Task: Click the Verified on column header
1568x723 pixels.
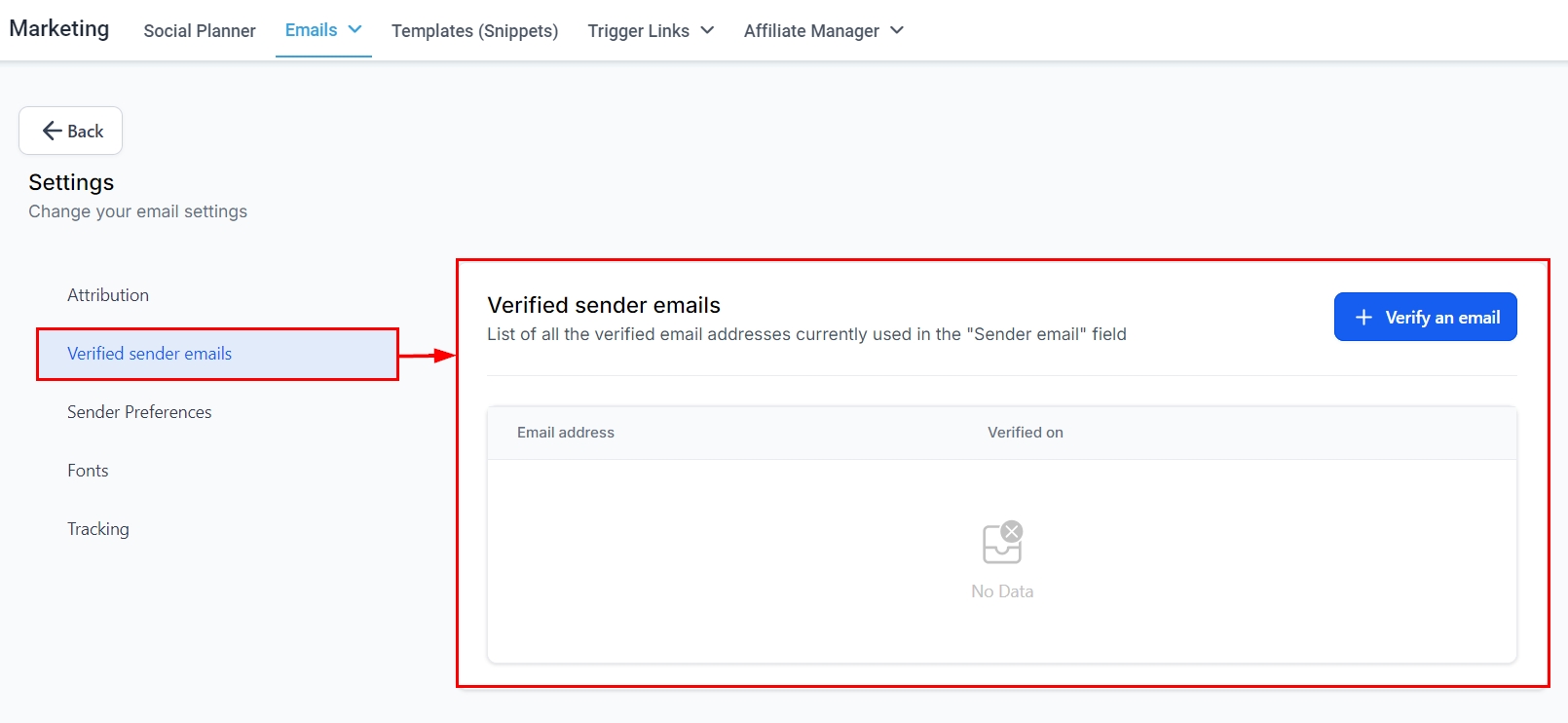Action: (x=1025, y=433)
